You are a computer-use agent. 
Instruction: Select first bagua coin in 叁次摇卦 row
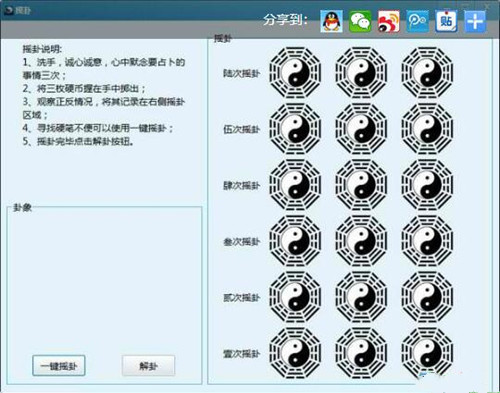295,241
